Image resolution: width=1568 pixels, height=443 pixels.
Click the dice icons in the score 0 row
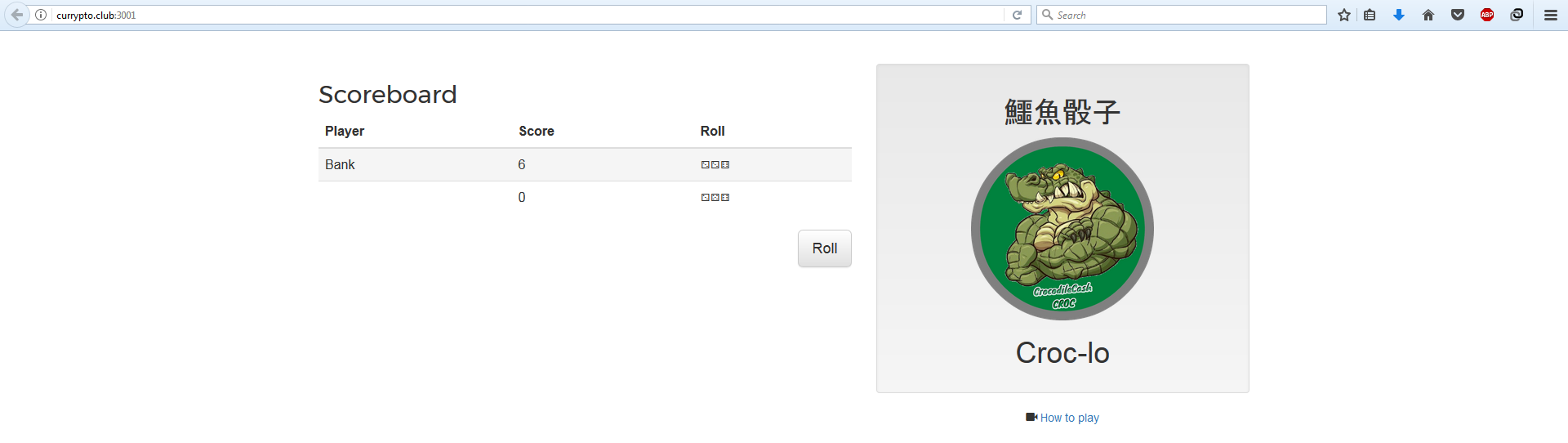[x=715, y=197]
